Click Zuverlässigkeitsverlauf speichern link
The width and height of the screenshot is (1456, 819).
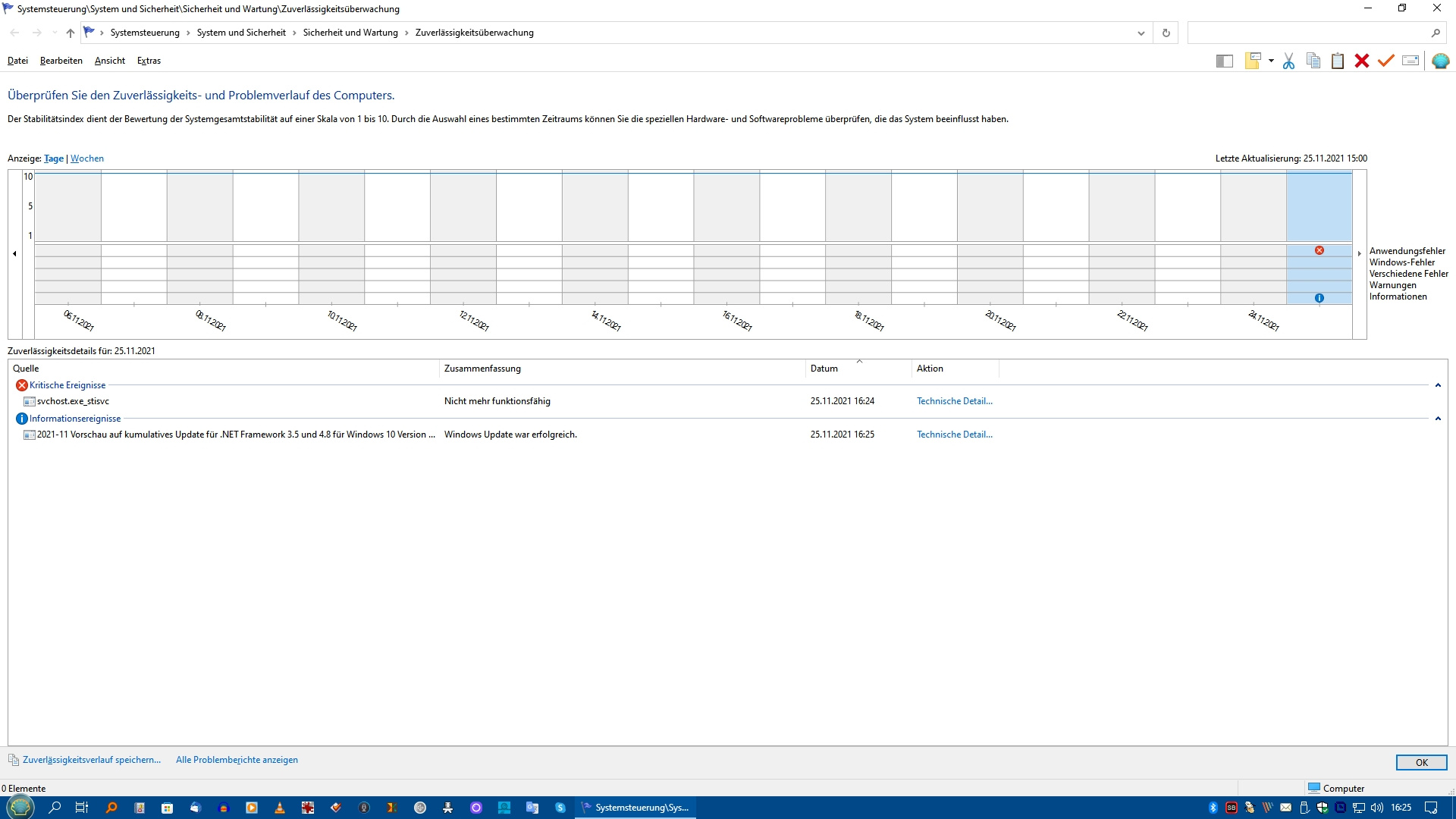[x=92, y=760]
